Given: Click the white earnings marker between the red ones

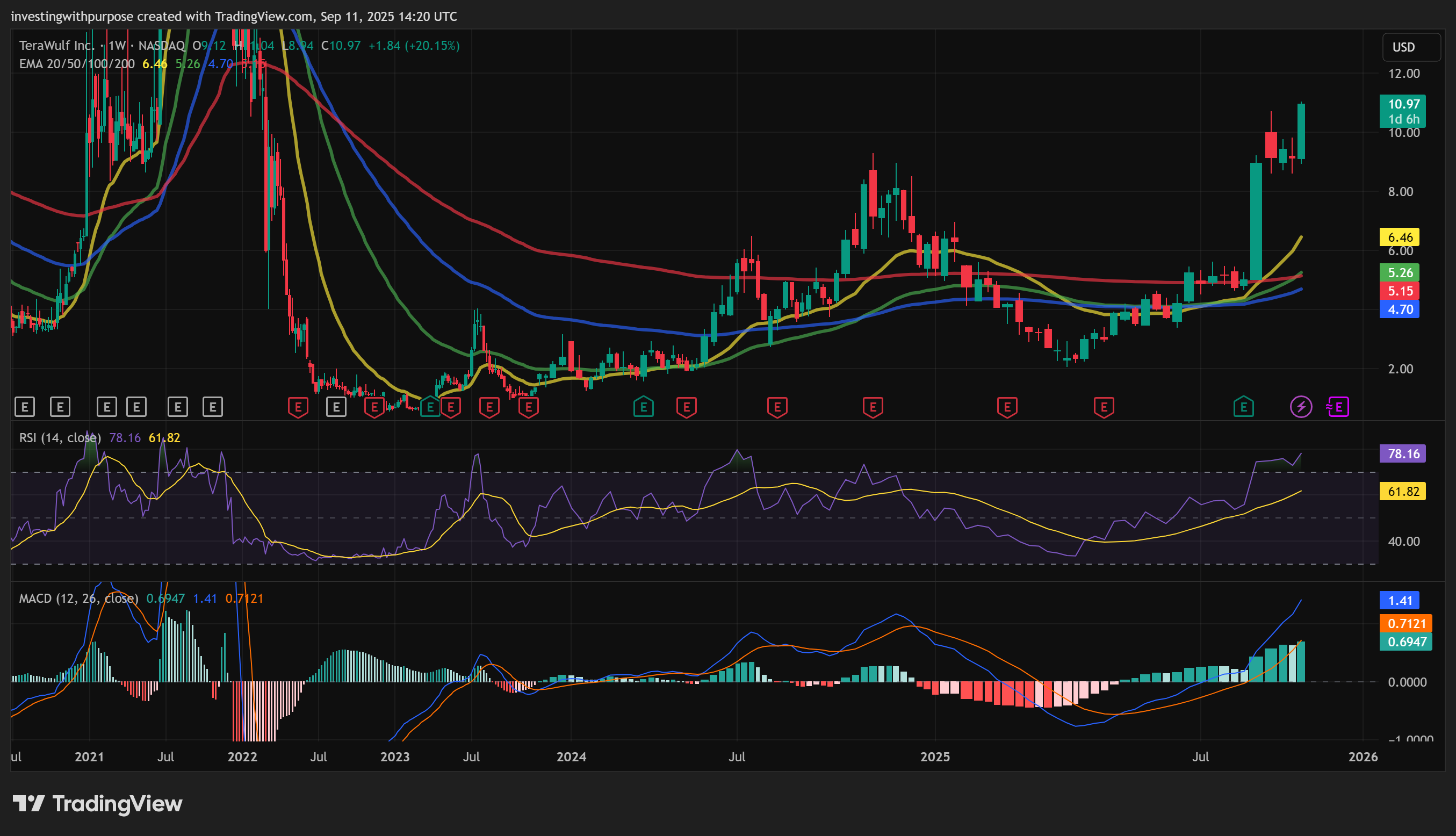Looking at the screenshot, I should pos(336,407).
